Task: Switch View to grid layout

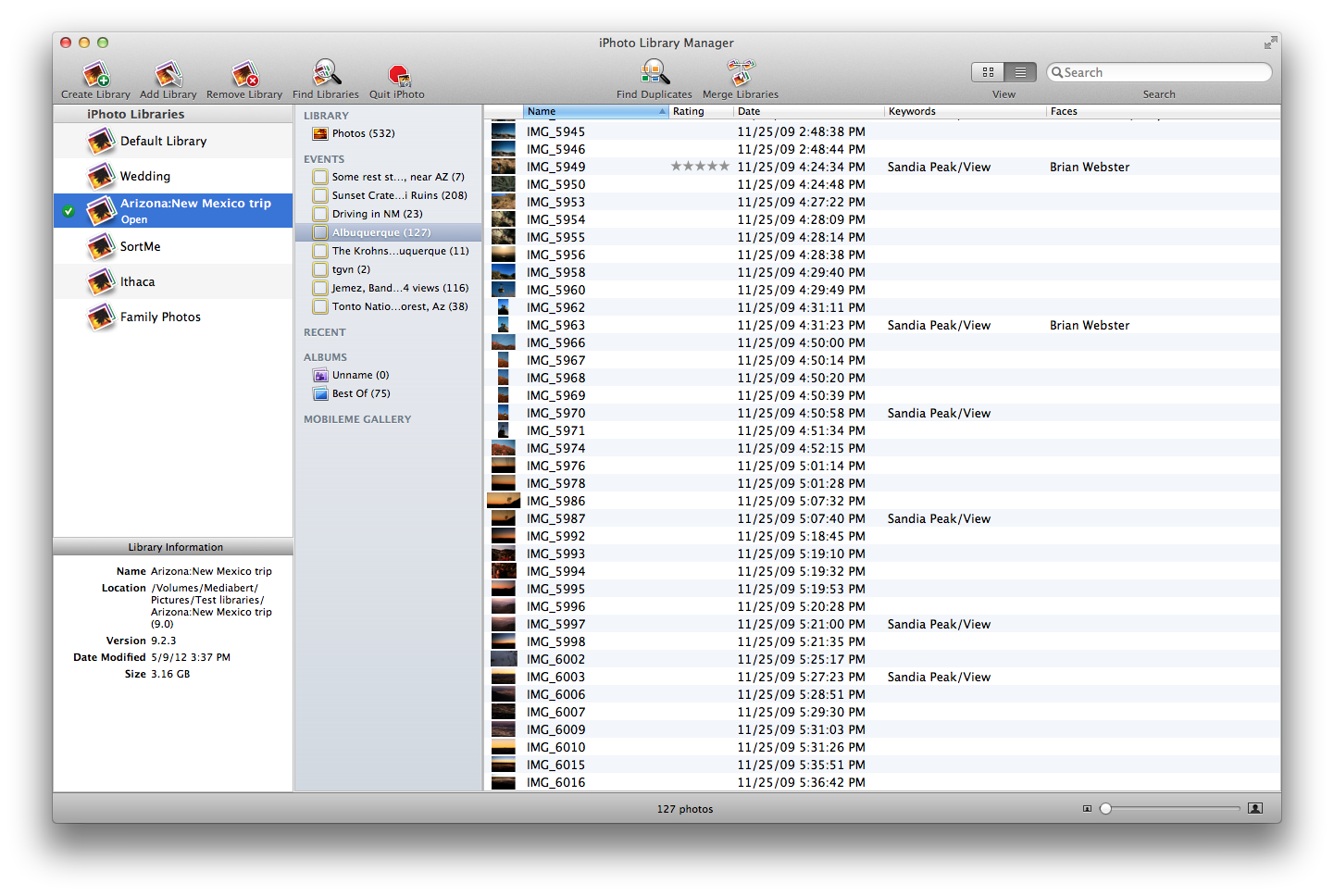Action: [x=988, y=71]
